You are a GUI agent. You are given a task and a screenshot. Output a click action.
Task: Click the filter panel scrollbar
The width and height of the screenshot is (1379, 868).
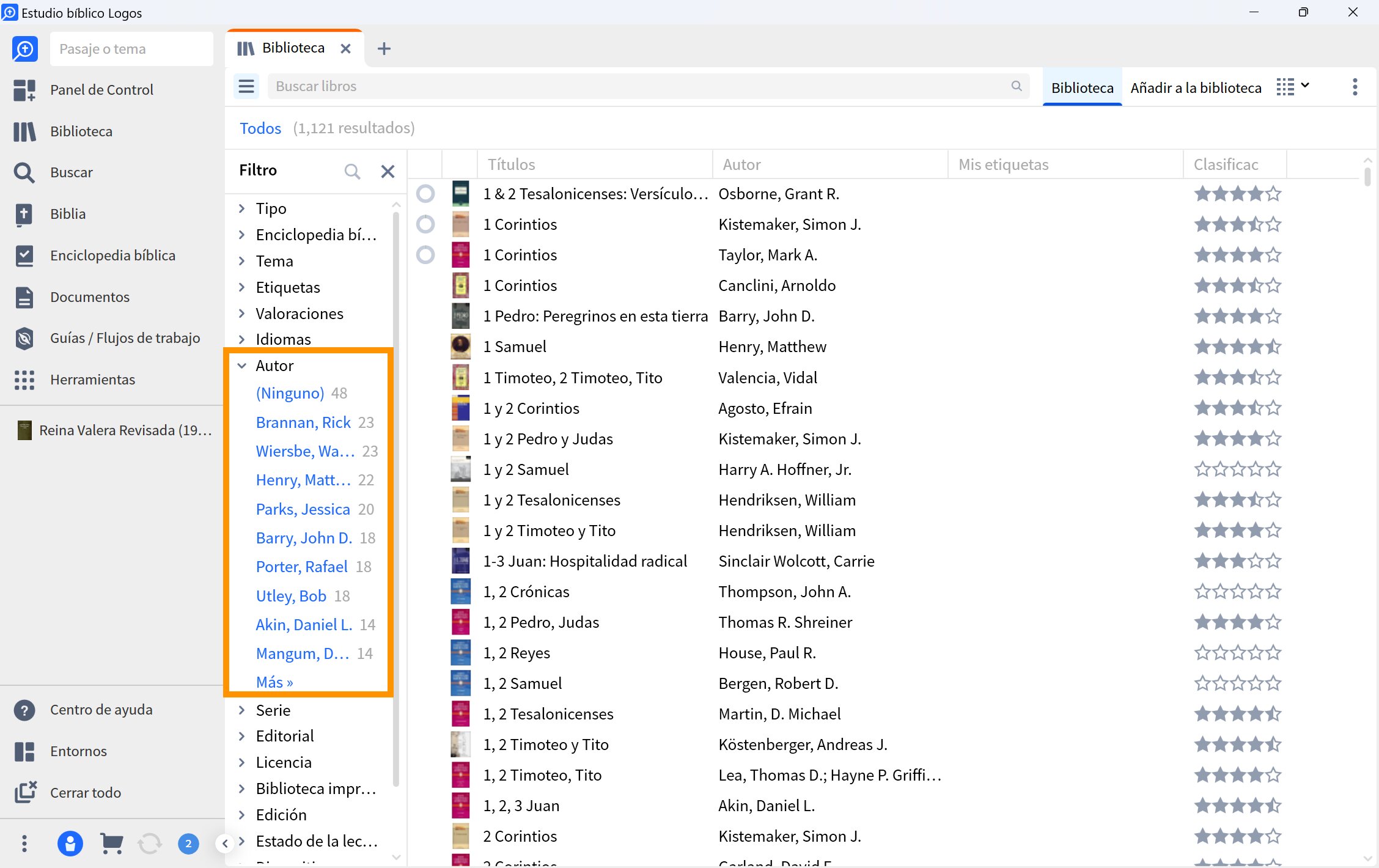396,498
